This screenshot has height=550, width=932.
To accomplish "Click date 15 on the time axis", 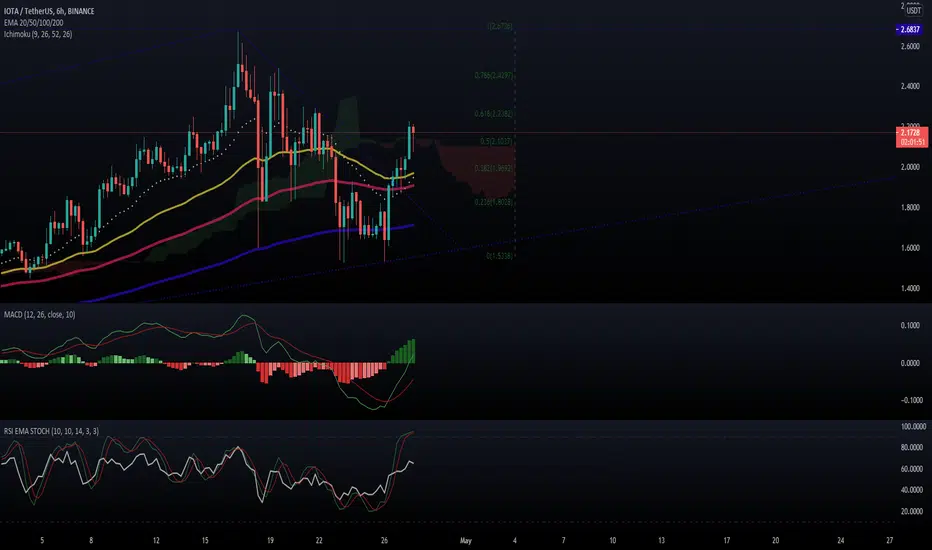I will [205, 540].
